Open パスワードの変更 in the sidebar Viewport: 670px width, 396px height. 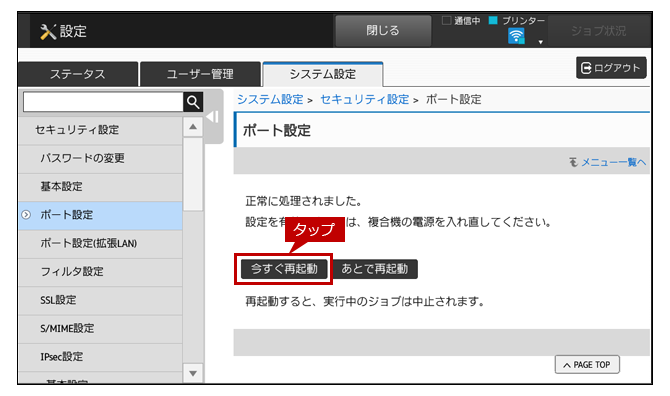click(100, 158)
